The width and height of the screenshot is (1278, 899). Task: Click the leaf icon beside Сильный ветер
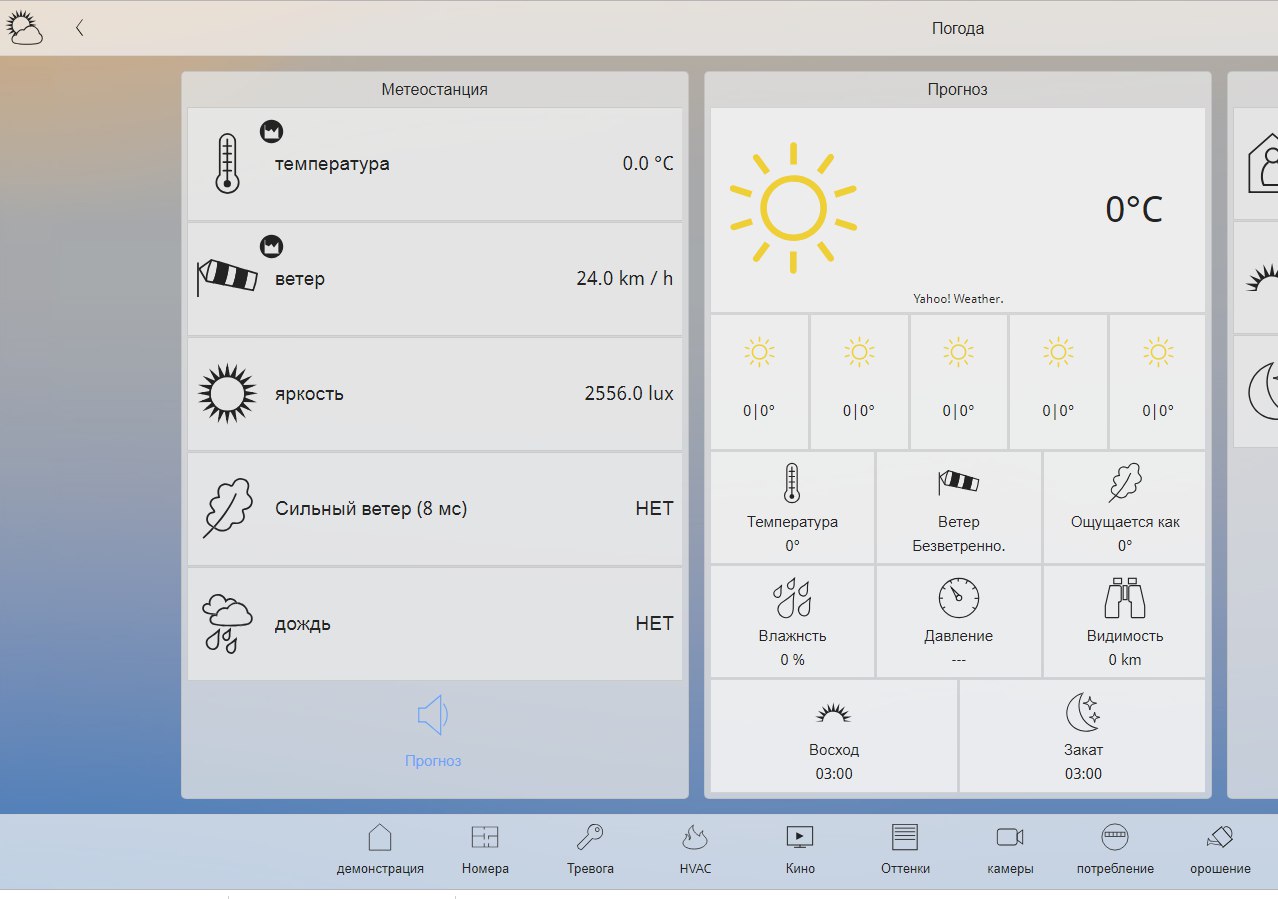point(227,508)
